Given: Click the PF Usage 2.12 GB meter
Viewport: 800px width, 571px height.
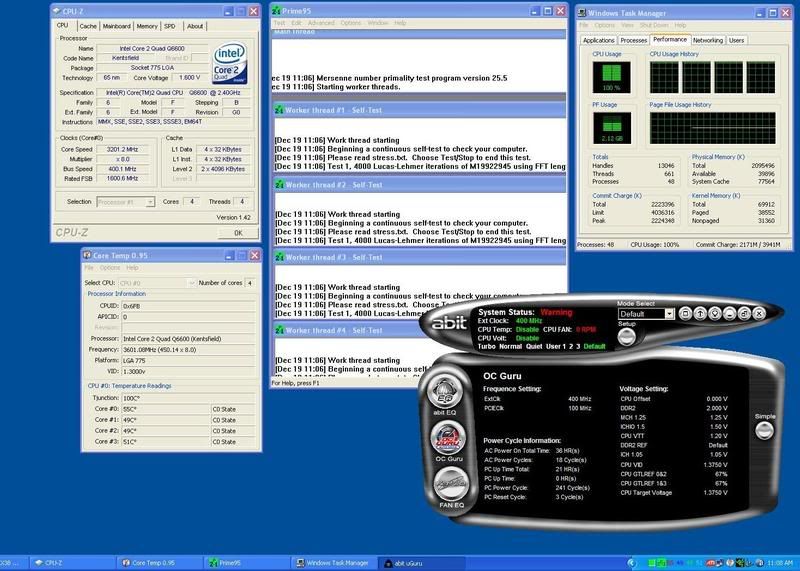Looking at the screenshot, I should click(x=612, y=128).
